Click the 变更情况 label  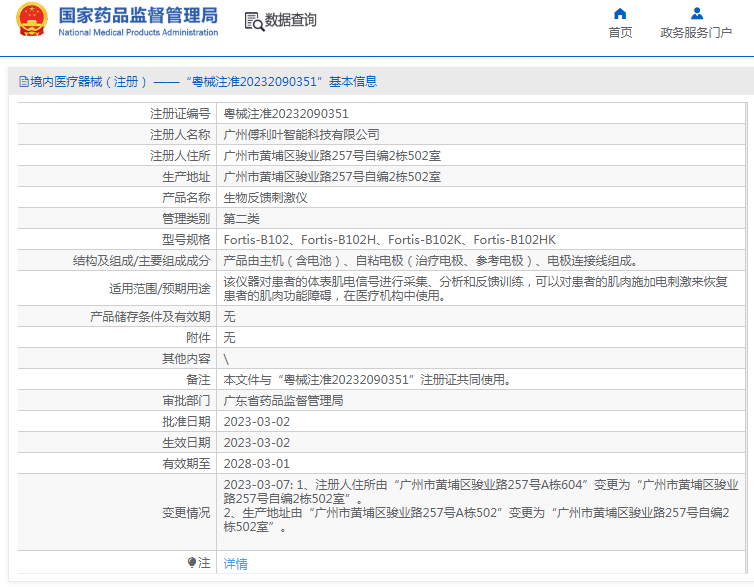186,513
